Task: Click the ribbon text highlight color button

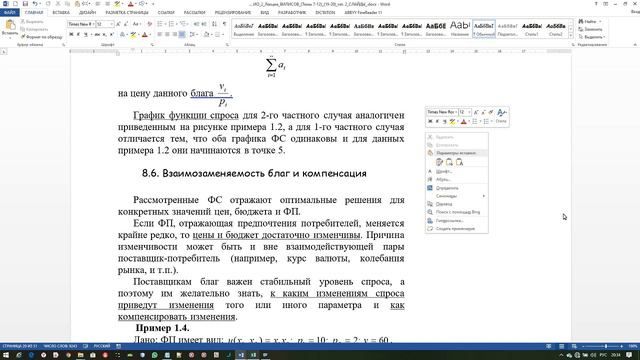Action: (x=133, y=35)
